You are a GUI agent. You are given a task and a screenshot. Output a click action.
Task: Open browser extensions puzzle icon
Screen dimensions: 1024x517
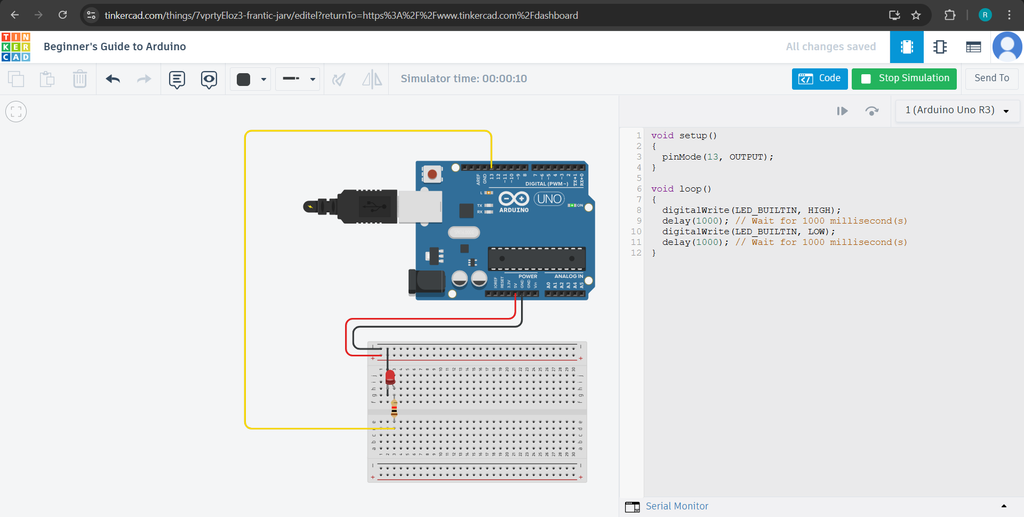click(950, 15)
